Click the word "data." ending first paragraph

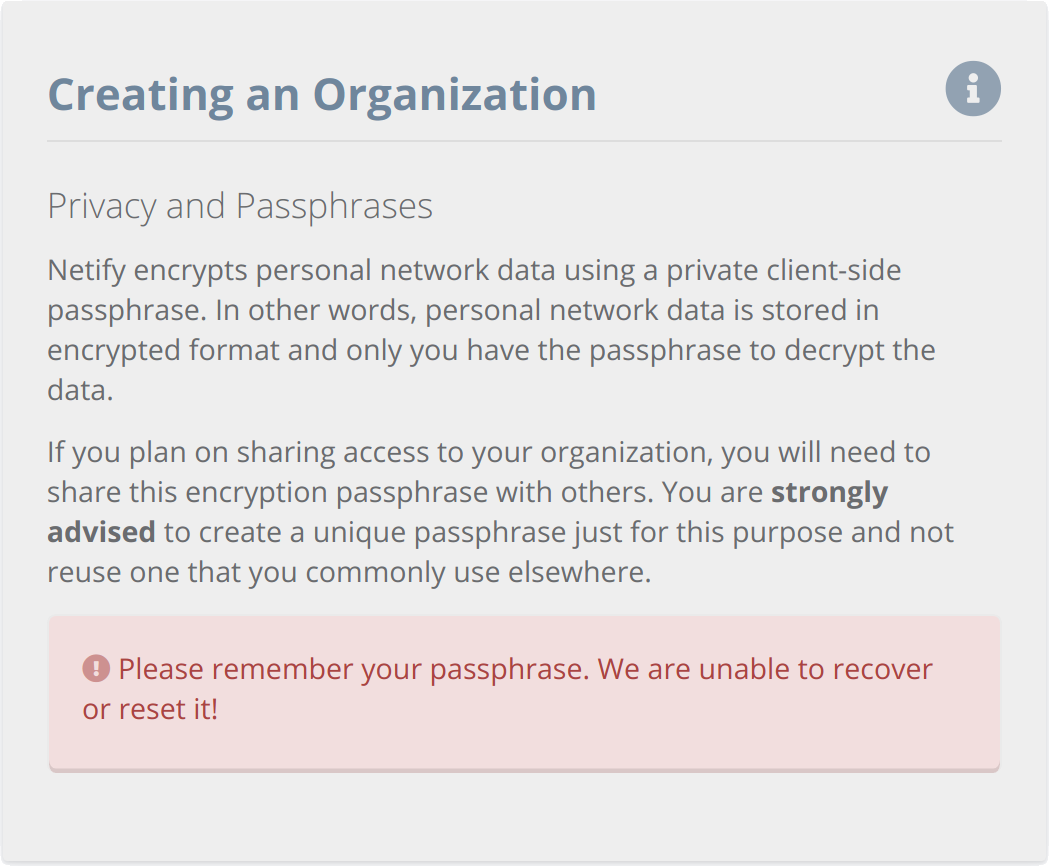point(80,391)
